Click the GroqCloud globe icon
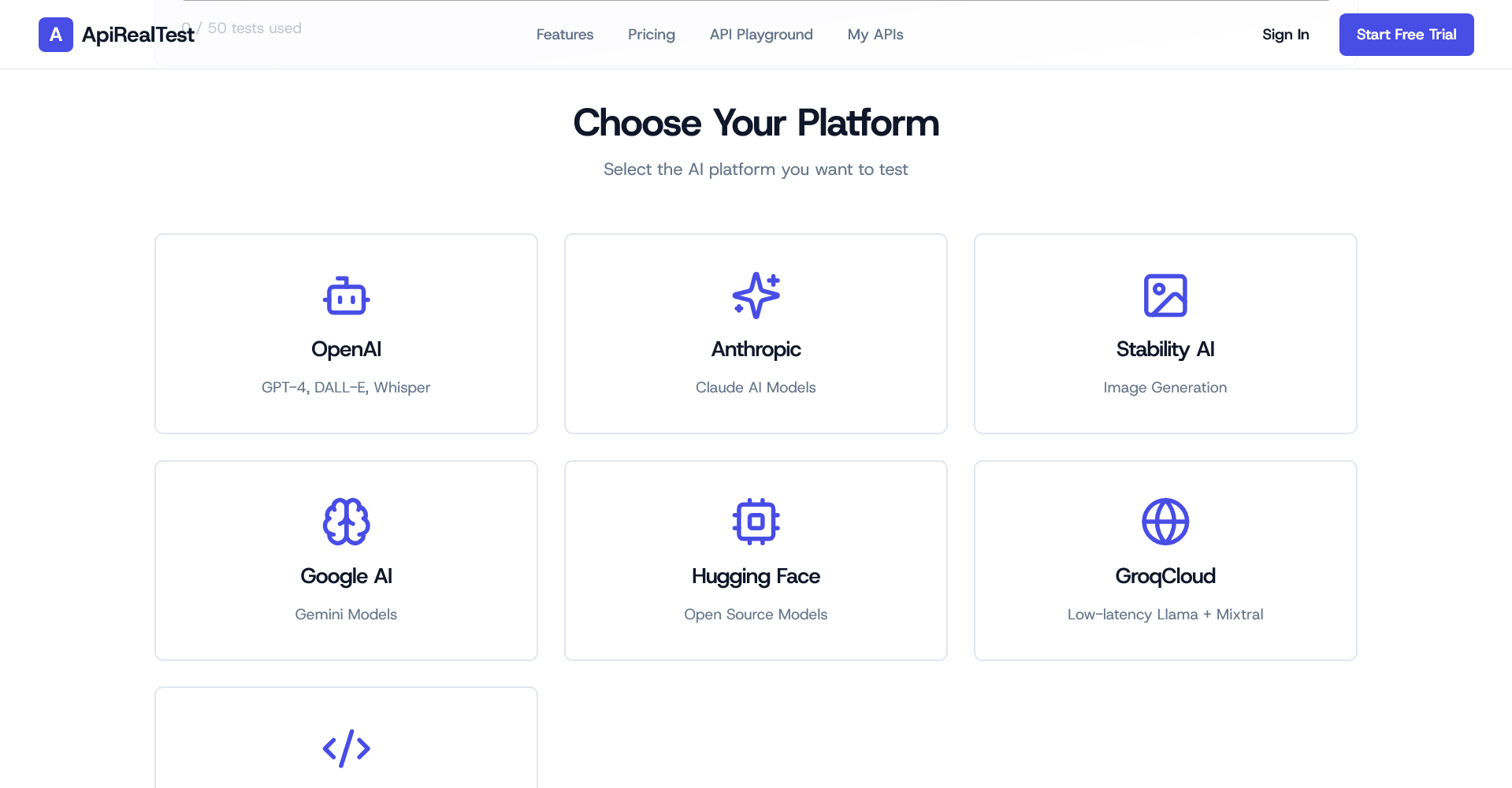The width and height of the screenshot is (1512, 788). coord(1165,521)
